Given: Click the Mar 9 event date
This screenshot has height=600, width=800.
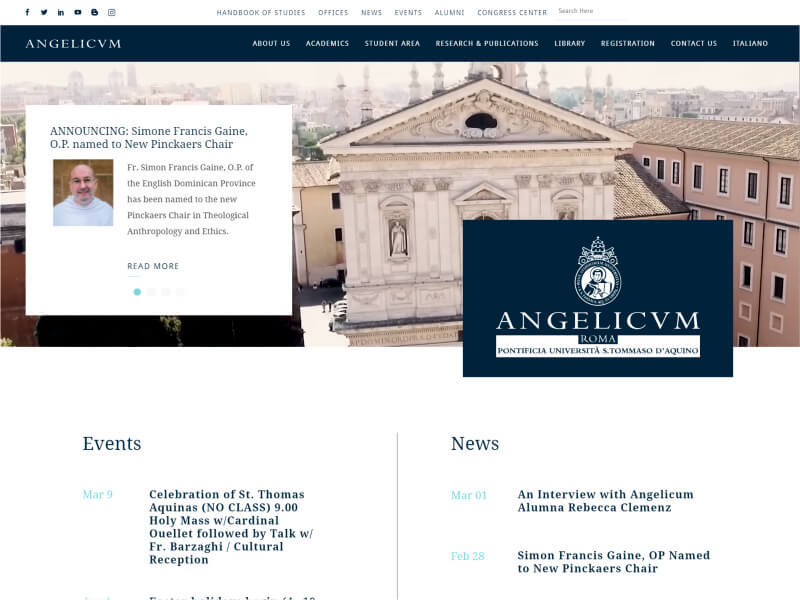Looking at the screenshot, I should click(x=97, y=494).
